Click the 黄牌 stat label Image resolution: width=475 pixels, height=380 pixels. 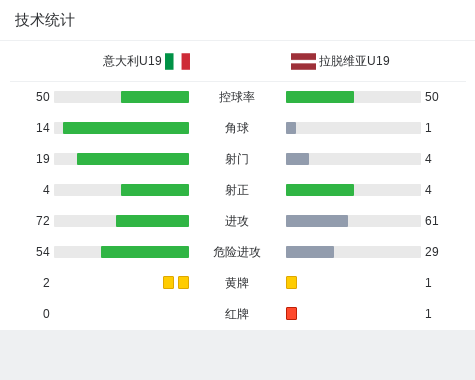pyautogui.click(x=237, y=283)
